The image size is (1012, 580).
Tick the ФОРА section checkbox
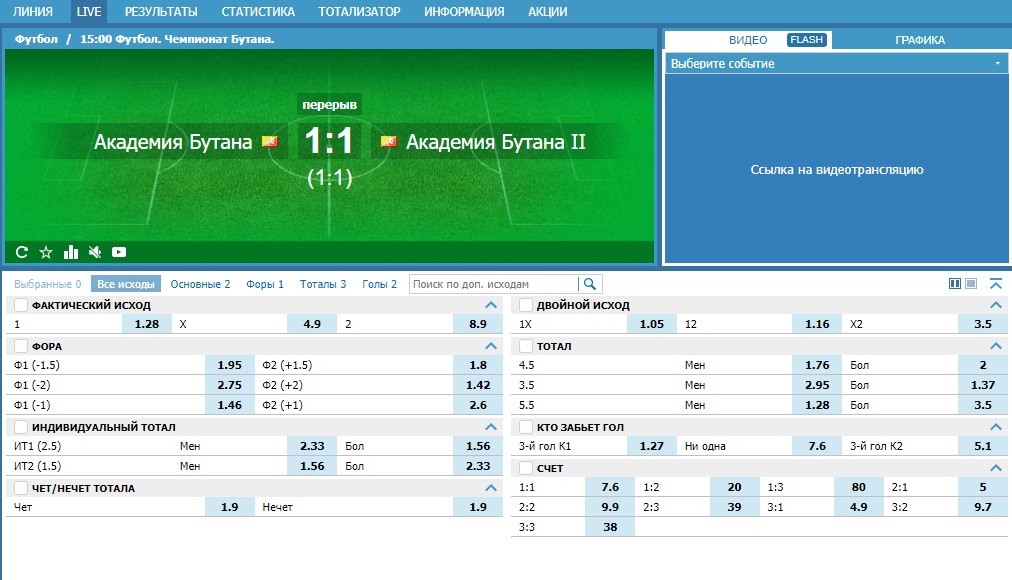click(x=21, y=346)
